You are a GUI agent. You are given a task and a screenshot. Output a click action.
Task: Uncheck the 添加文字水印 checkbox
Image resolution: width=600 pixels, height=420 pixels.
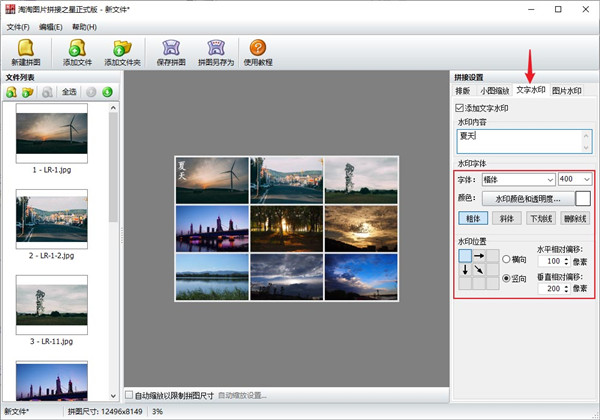click(460, 107)
